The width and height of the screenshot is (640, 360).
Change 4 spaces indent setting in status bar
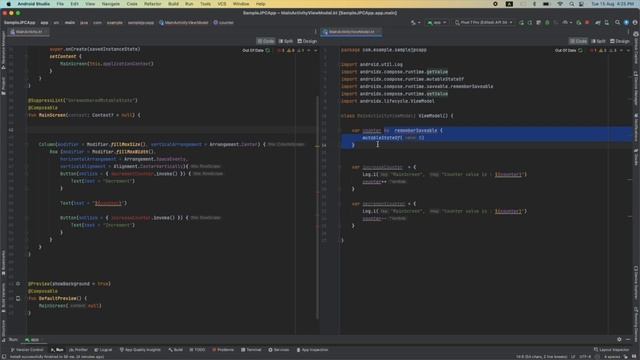(611, 357)
